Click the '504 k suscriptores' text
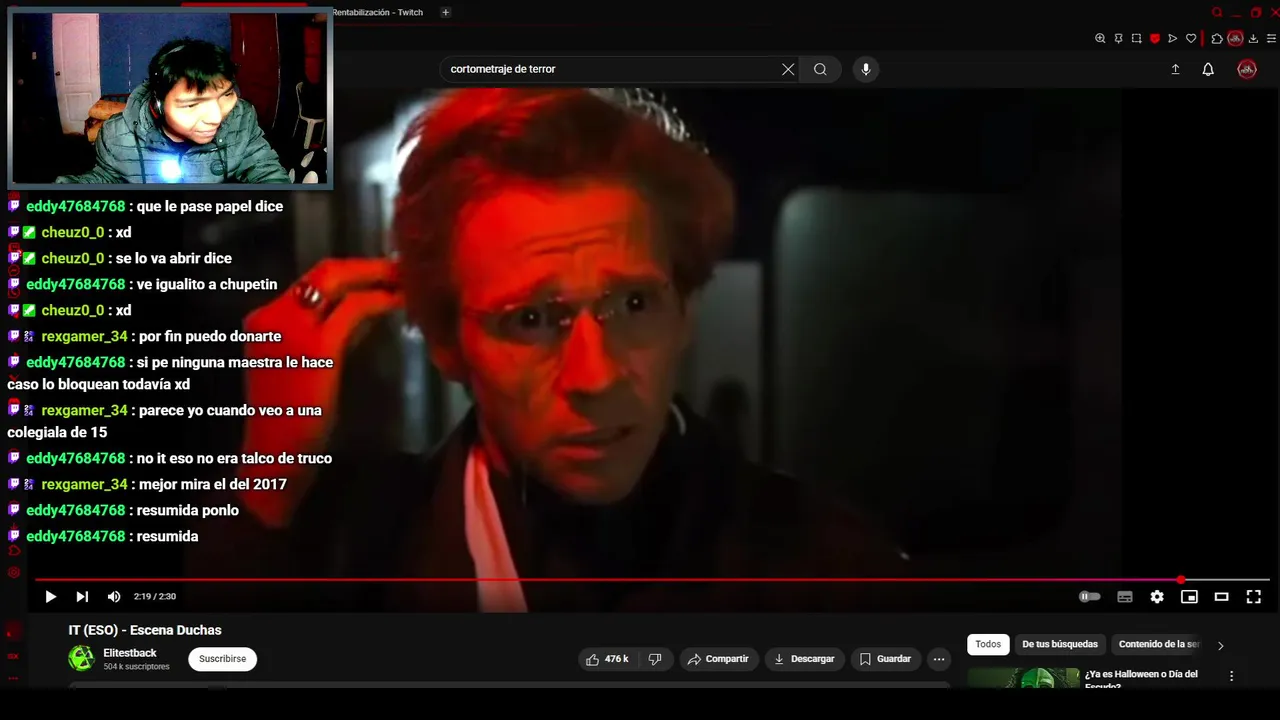 [x=136, y=667]
